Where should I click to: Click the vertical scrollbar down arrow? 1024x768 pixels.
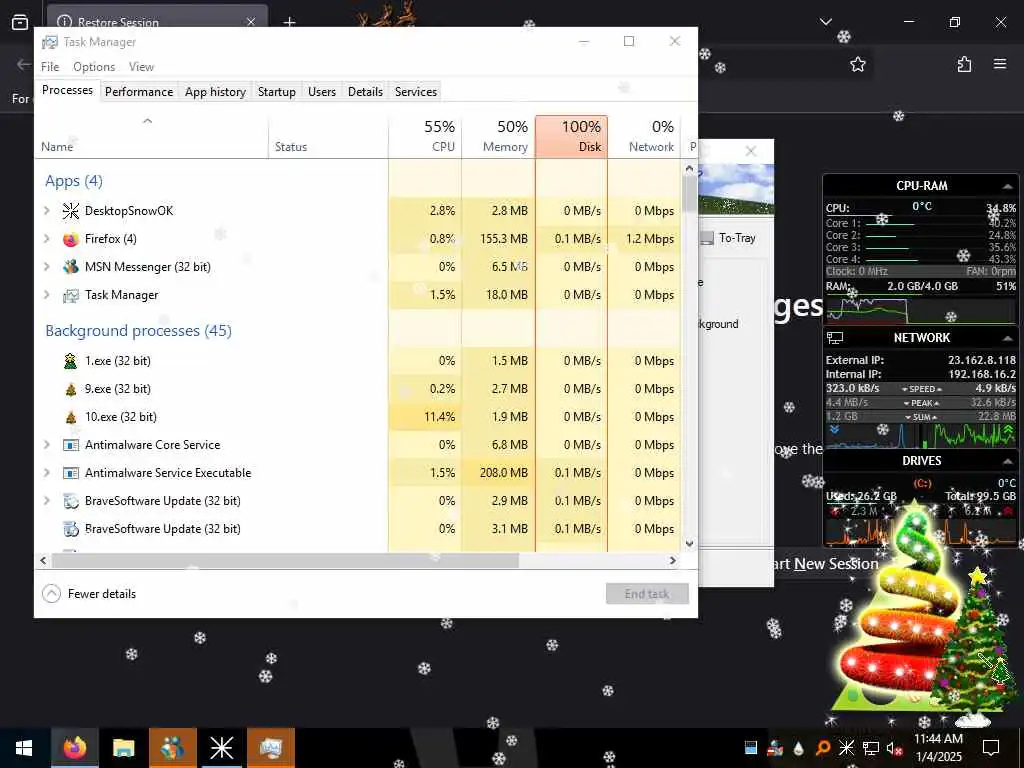click(690, 544)
